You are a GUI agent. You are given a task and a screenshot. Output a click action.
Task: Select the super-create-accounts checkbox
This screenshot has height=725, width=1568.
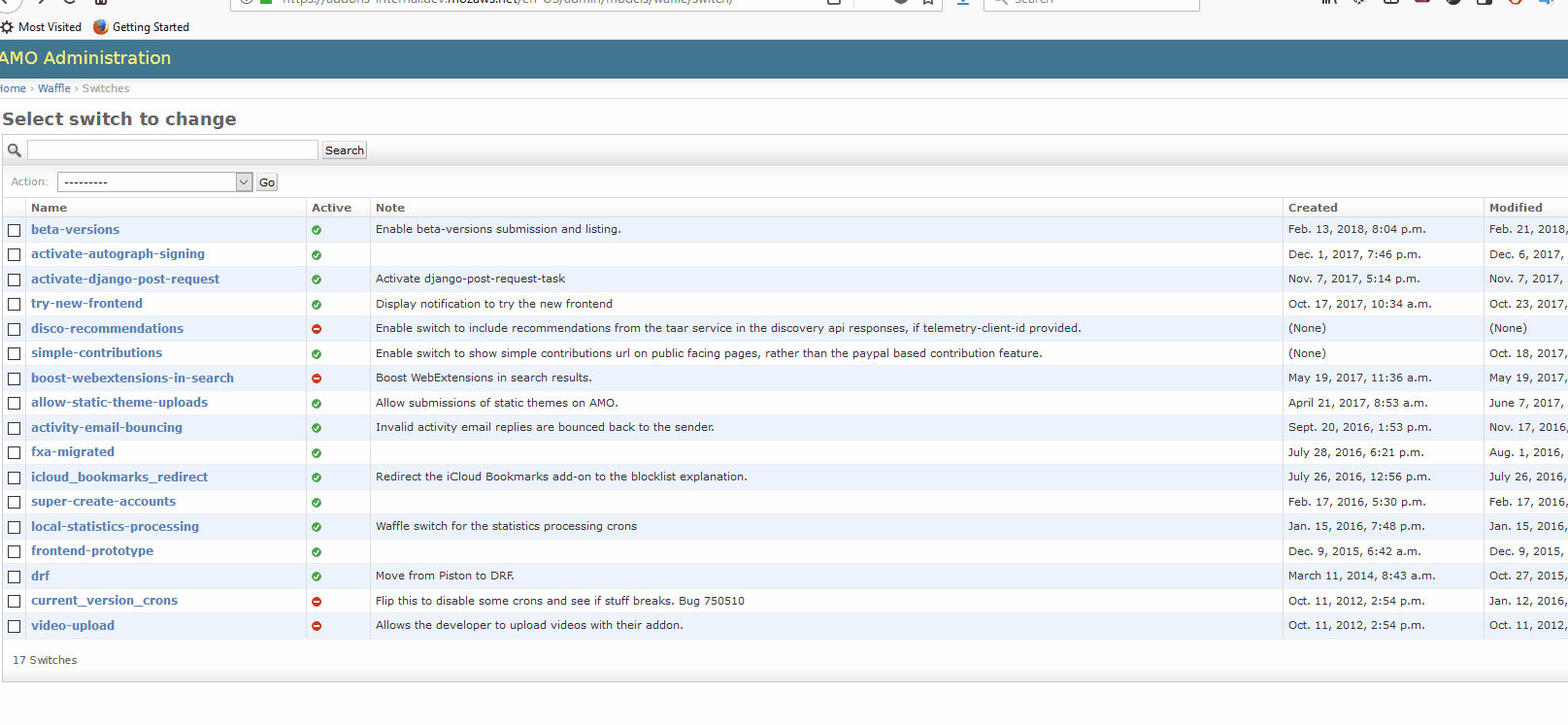(15, 503)
